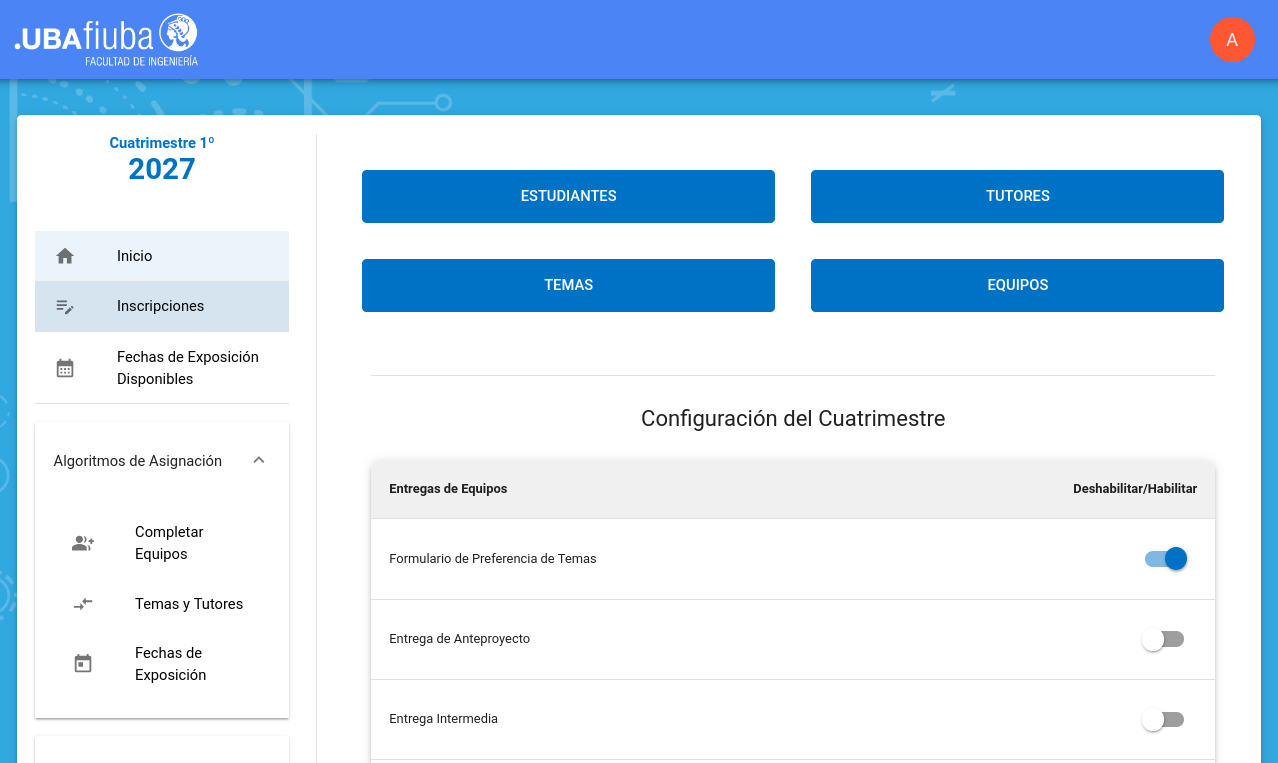1278x763 pixels.
Task: Click the TEMAS button
Action: pos(568,285)
